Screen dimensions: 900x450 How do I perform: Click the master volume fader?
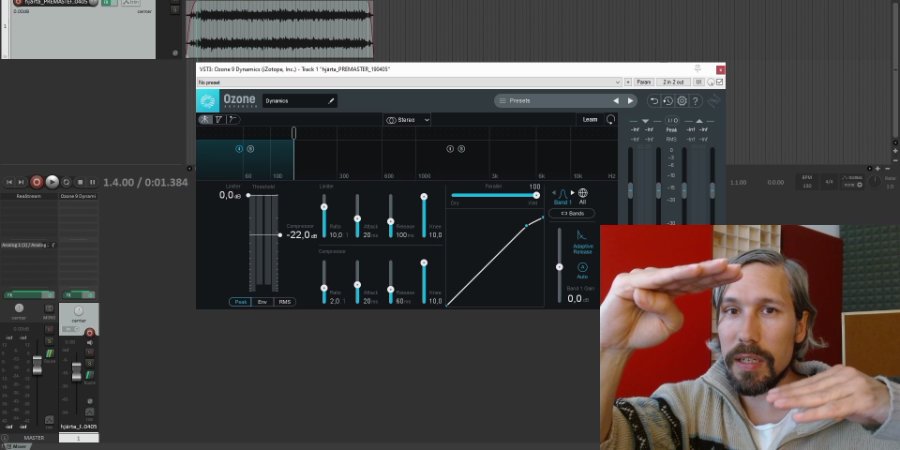click(x=37, y=365)
